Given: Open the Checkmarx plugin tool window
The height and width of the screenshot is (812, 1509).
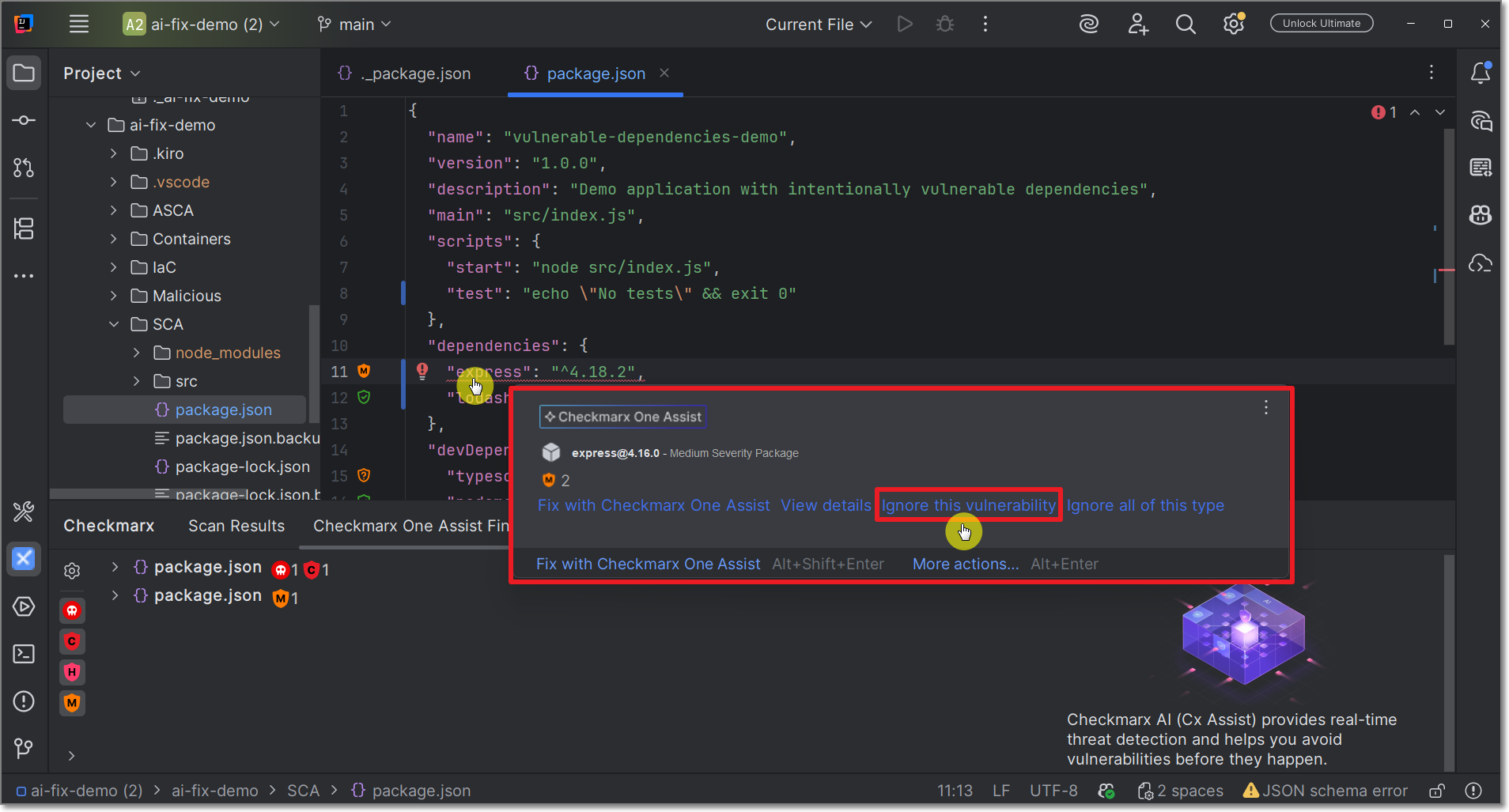Looking at the screenshot, I should [x=24, y=559].
